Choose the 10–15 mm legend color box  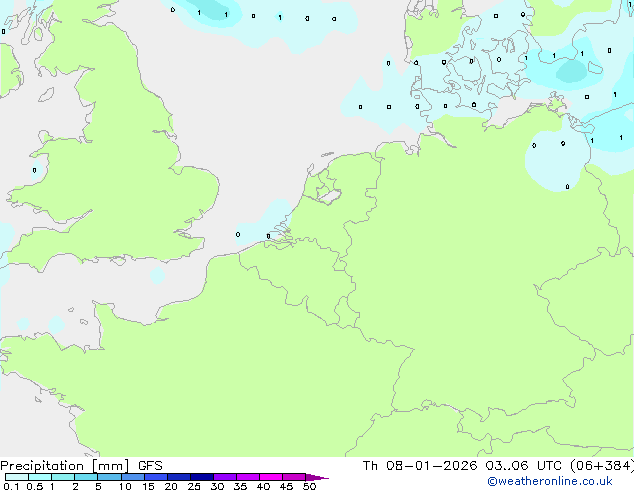132,477
